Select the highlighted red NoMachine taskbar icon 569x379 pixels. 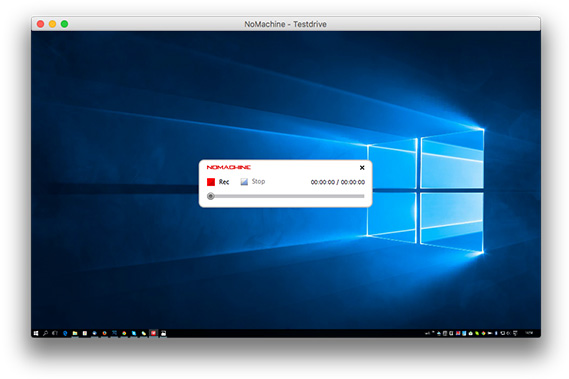click(x=153, y=333)
